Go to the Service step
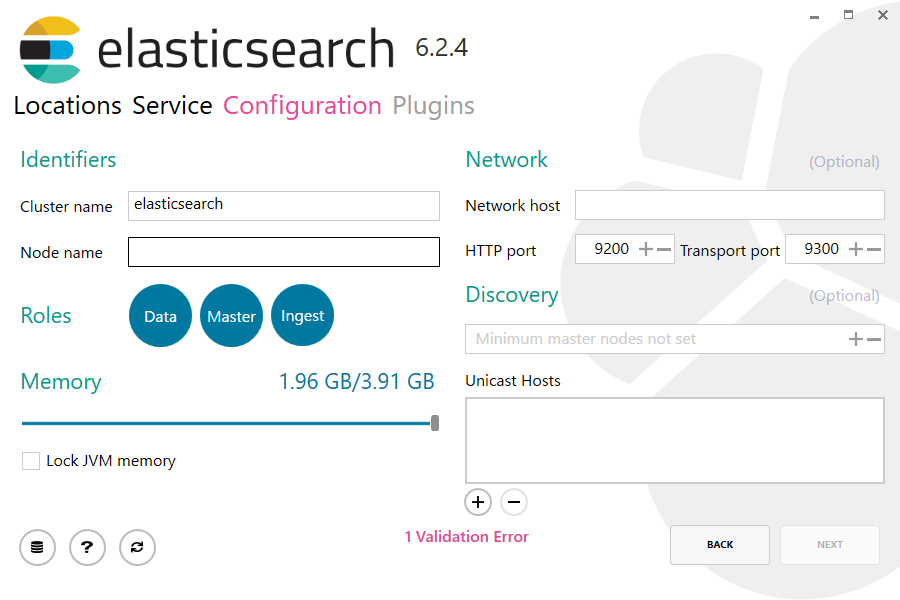 tap(172, 106)
